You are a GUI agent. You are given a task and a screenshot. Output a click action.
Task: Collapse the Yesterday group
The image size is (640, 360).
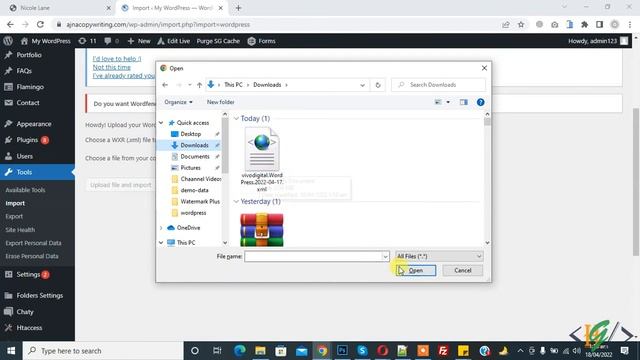point(236,201)
